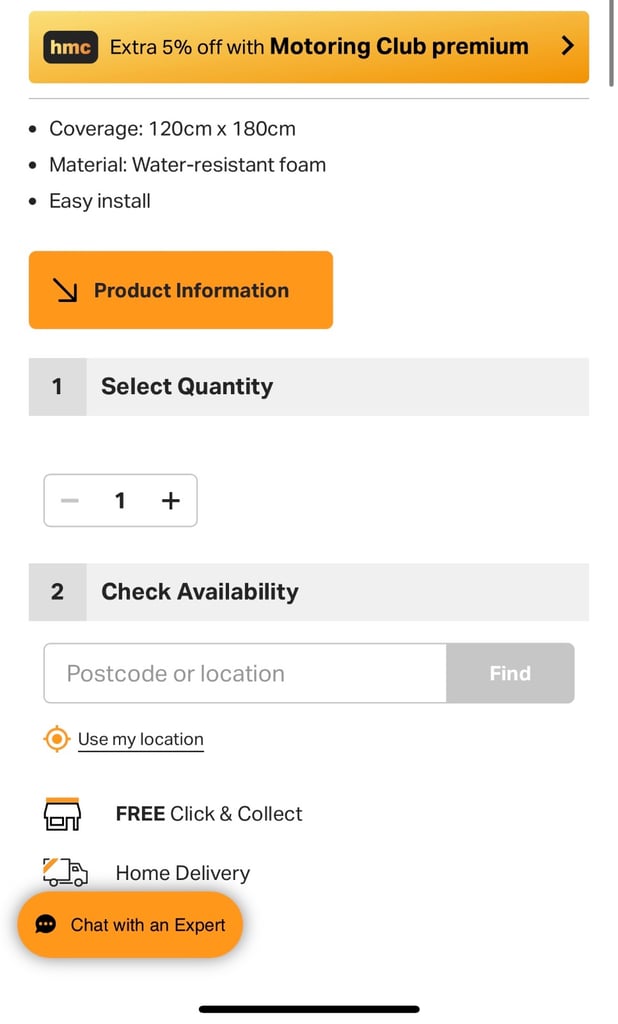Open Extra 5% off Motoring Club banner
The height and width of the screenshot is (1024, 618).
pyautogui.click(x=308, y=47)
